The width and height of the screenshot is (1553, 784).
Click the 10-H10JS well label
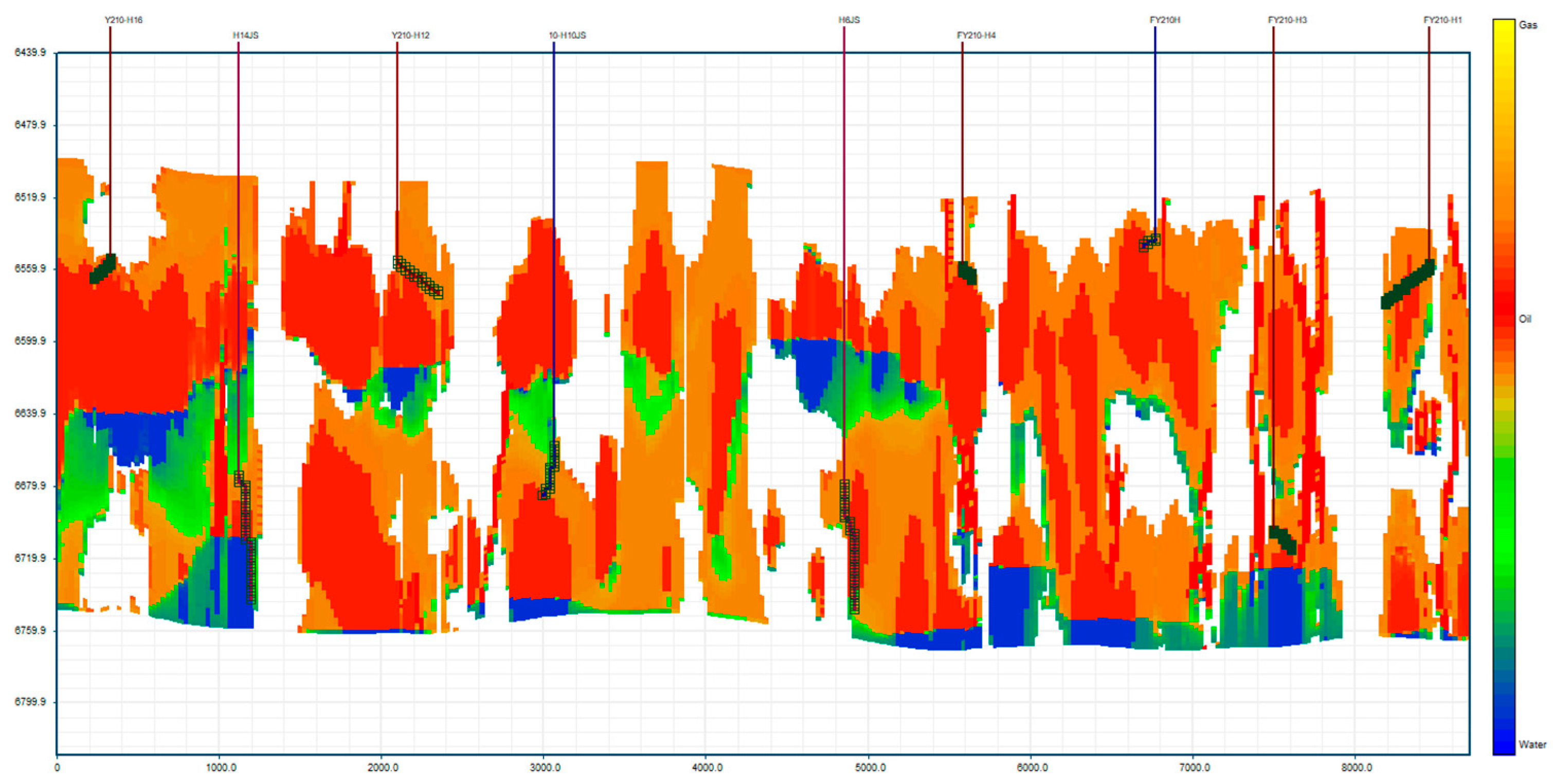(567, 35)
